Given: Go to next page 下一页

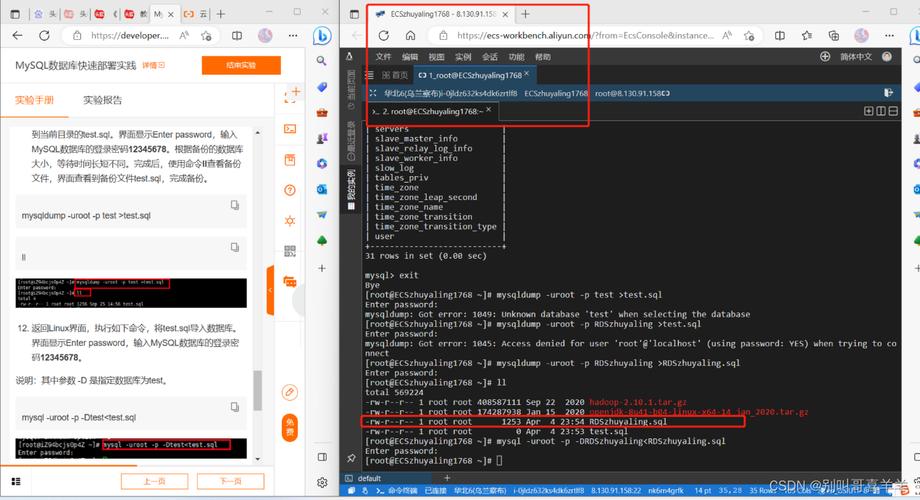Looking at the screenshot, I should click(x=231, y=481).
